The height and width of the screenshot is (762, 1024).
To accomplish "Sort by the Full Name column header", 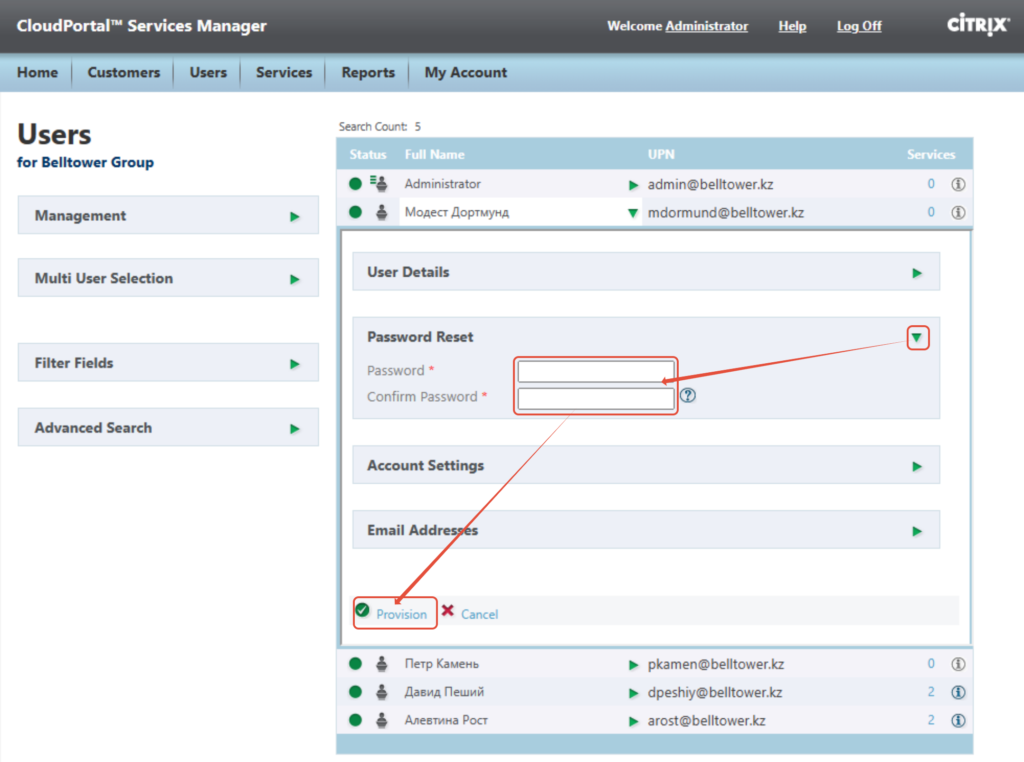I will tap(434, 155).
